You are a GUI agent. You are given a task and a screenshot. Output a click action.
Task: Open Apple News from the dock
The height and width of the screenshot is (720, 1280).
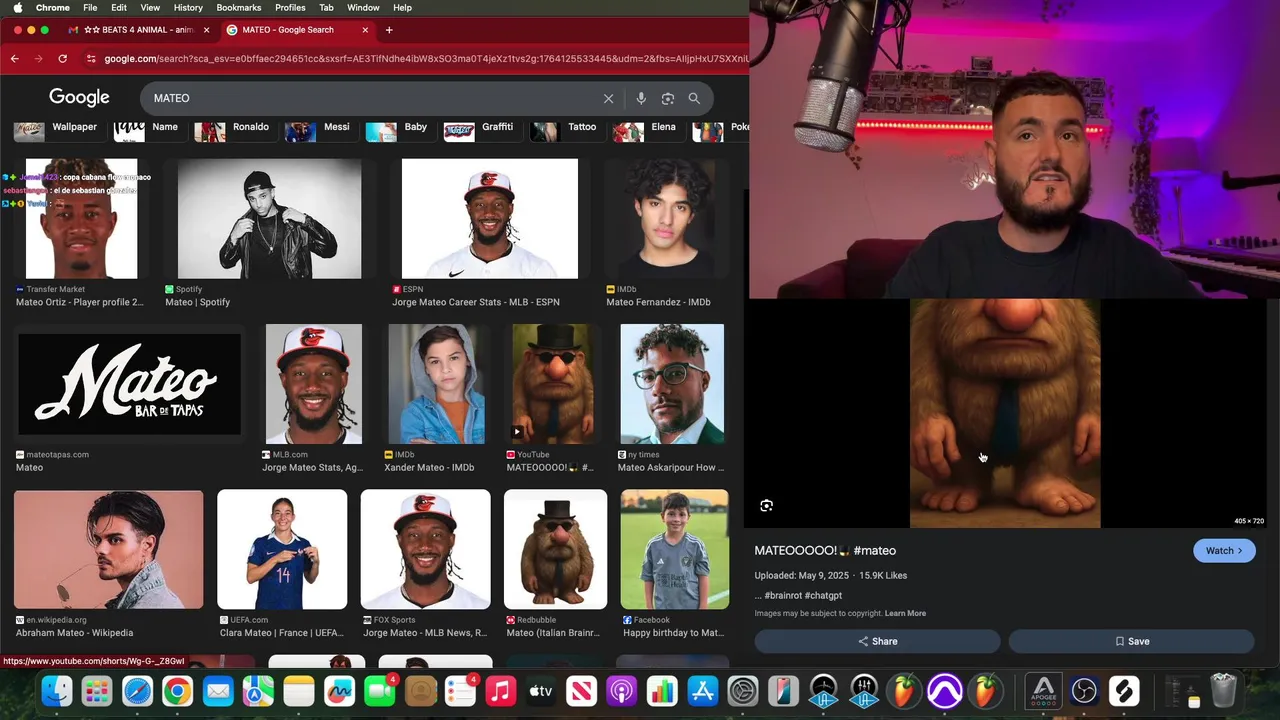[581, 691]
